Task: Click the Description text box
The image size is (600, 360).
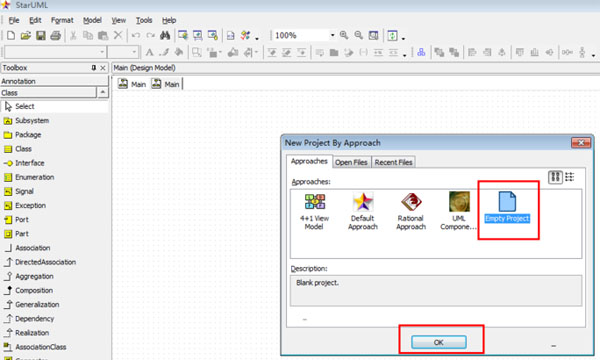Action: [436, 290]
